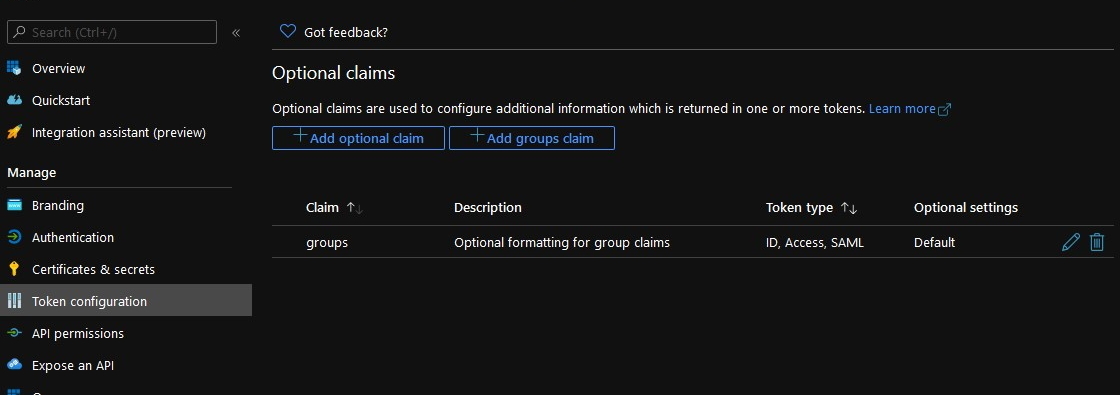Click the Quickstart cloud icon
This screenshot has height=395, width=1120.
click(14, 101)
